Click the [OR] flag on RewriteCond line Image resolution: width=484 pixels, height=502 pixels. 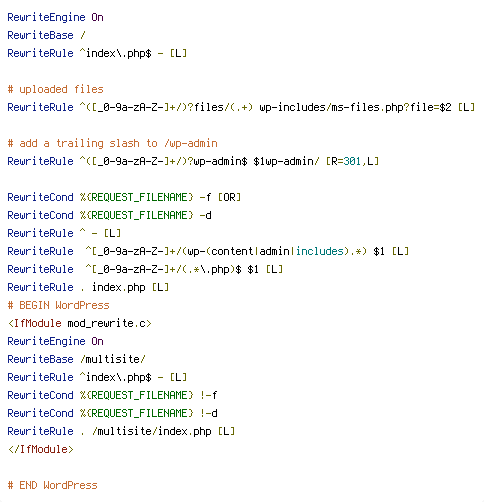(x=229, y=197)
